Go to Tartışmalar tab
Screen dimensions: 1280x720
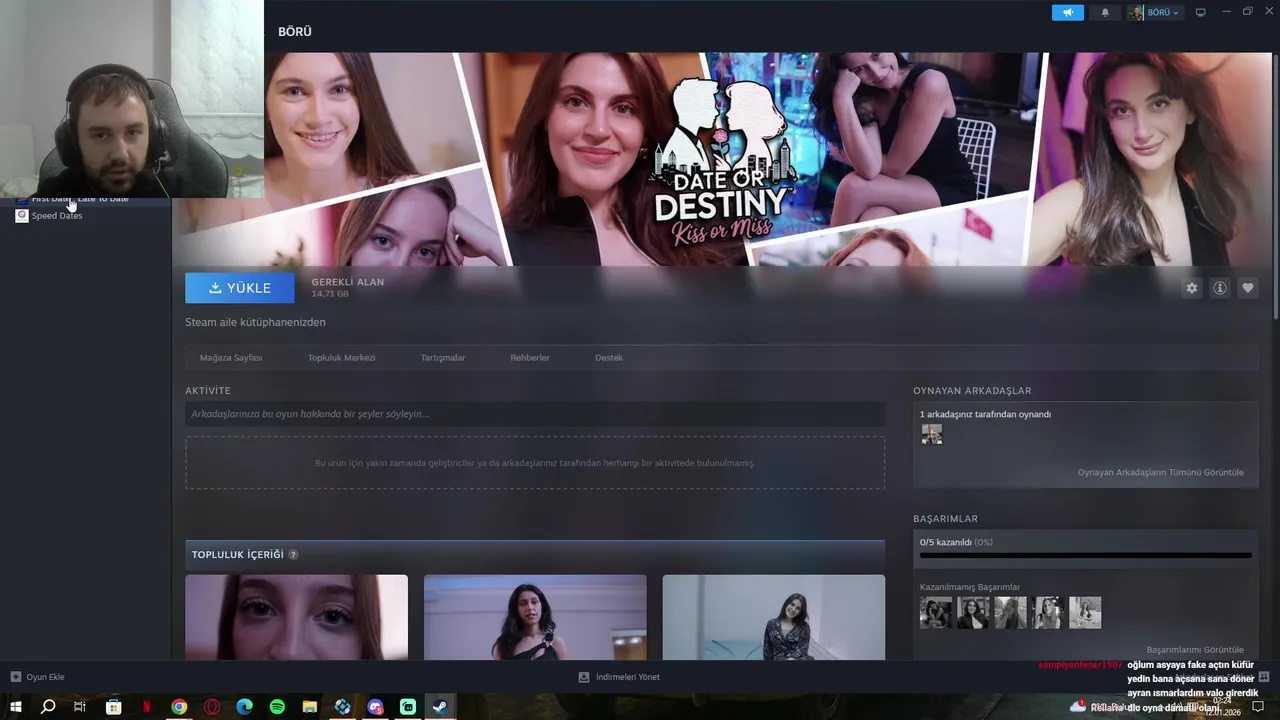[443, 357]
